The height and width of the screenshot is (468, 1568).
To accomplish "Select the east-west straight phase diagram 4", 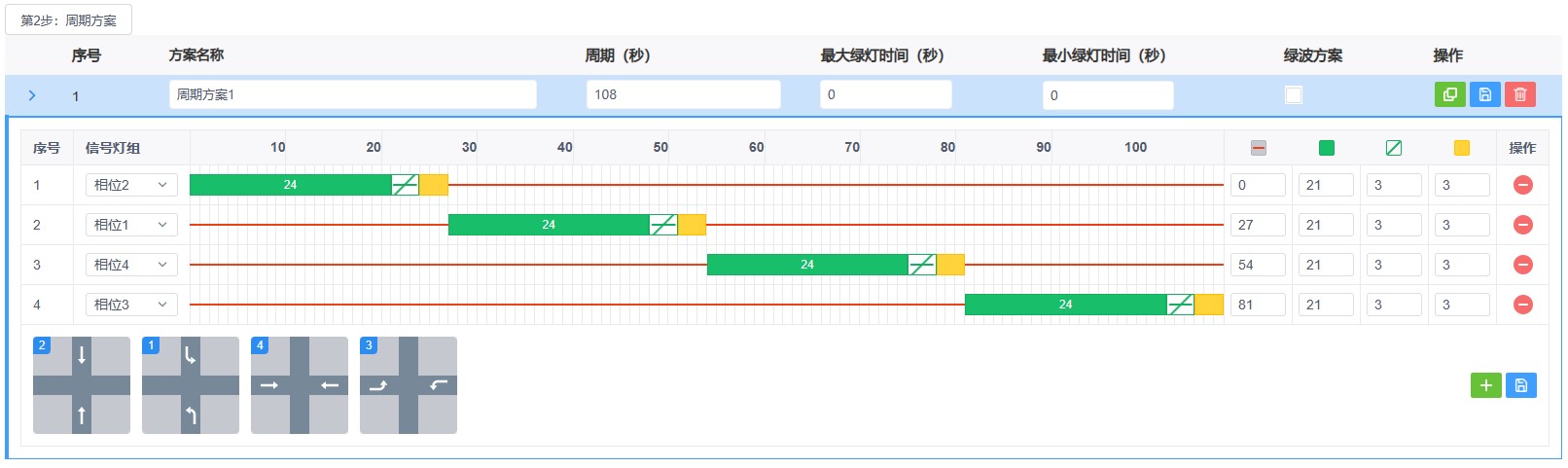I will tap(300, 385).
